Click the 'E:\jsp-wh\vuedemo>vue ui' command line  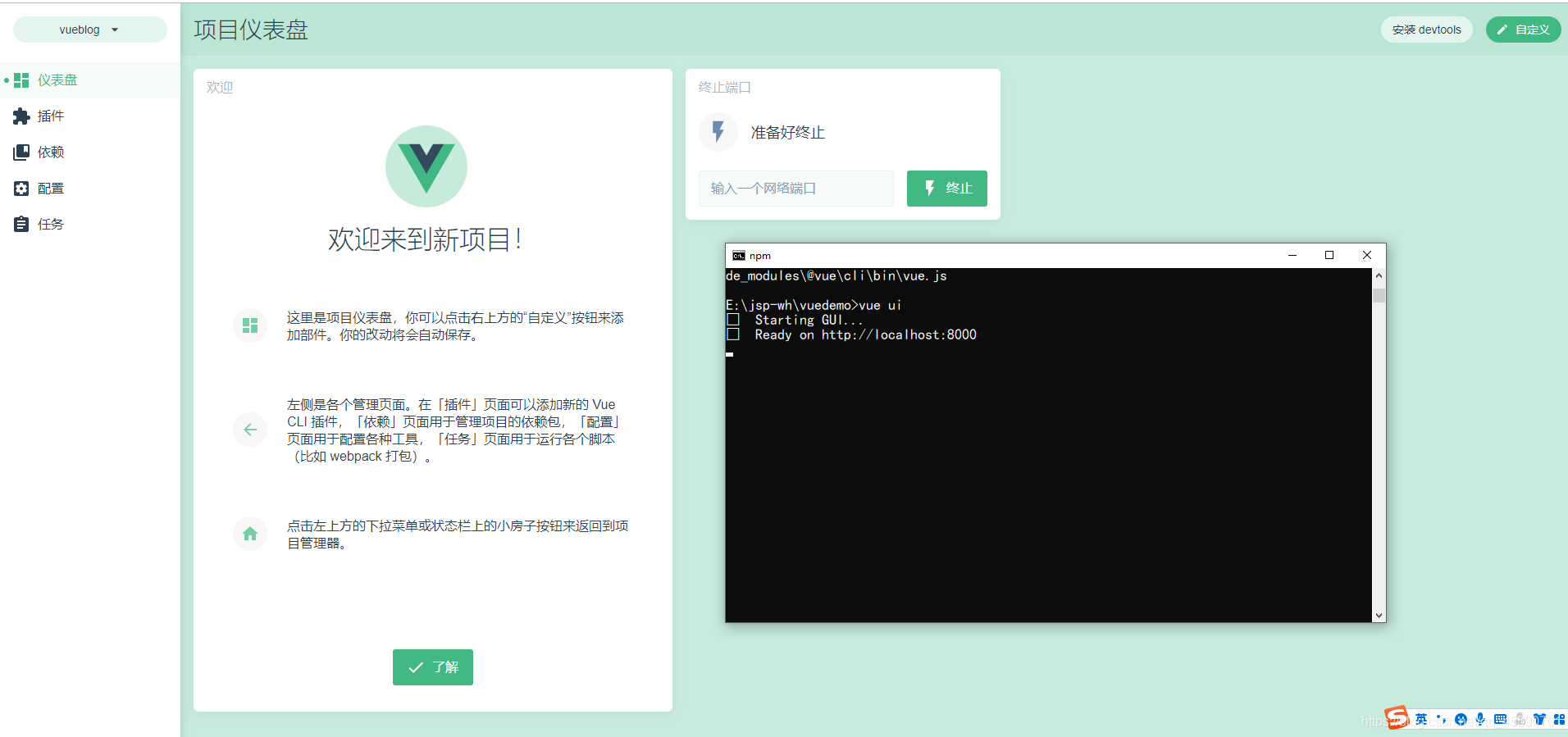coord(814,305)
